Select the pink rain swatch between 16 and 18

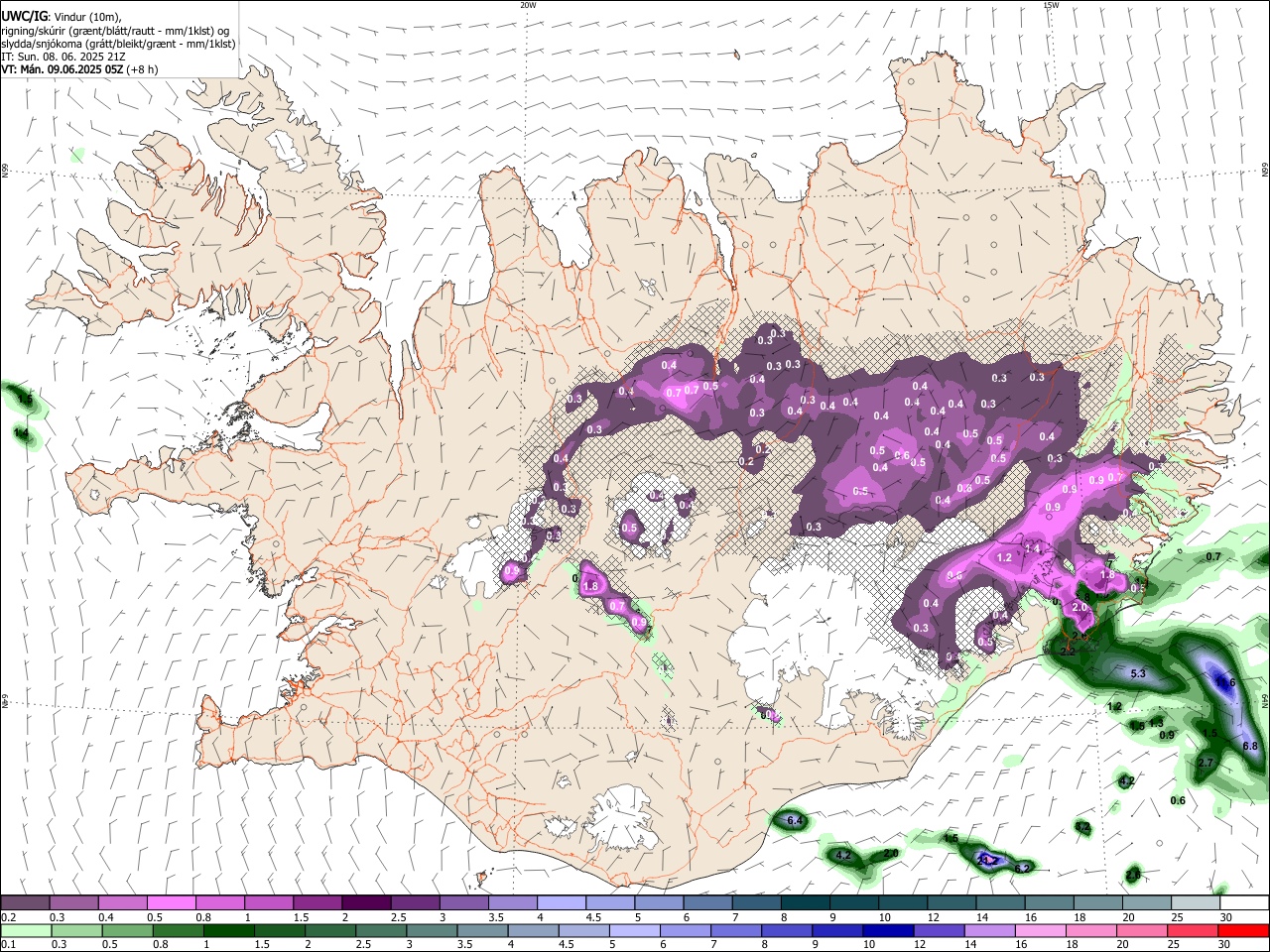(x=1041, y=930)
